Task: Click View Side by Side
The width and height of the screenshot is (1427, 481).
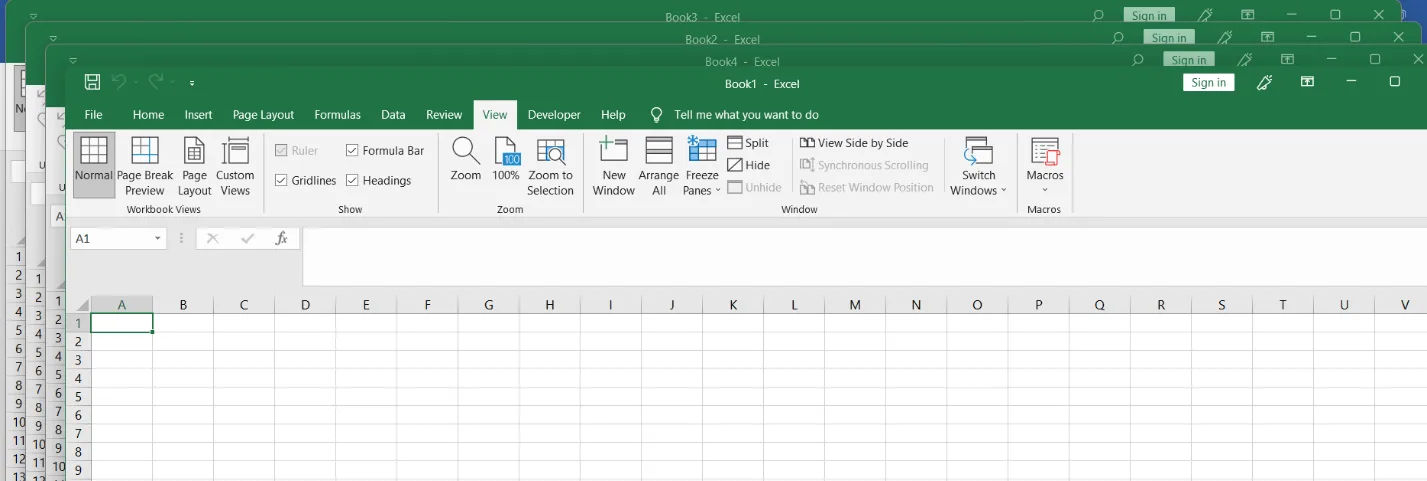Action: click(855, 143)
